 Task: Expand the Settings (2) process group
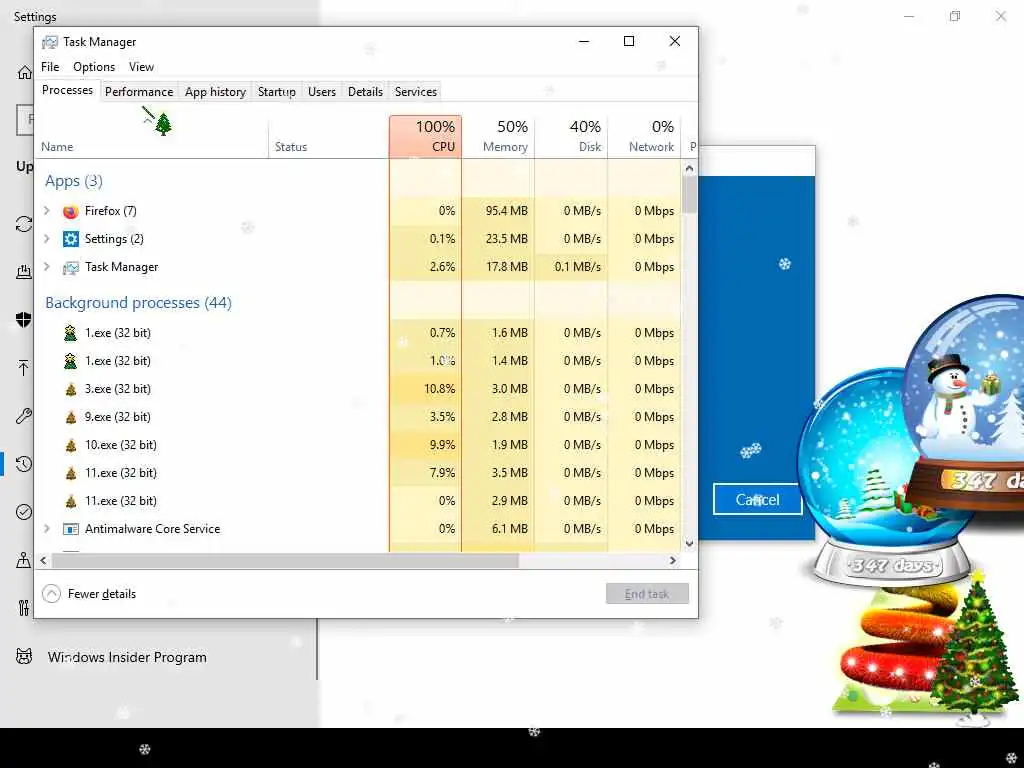[47, 239]
